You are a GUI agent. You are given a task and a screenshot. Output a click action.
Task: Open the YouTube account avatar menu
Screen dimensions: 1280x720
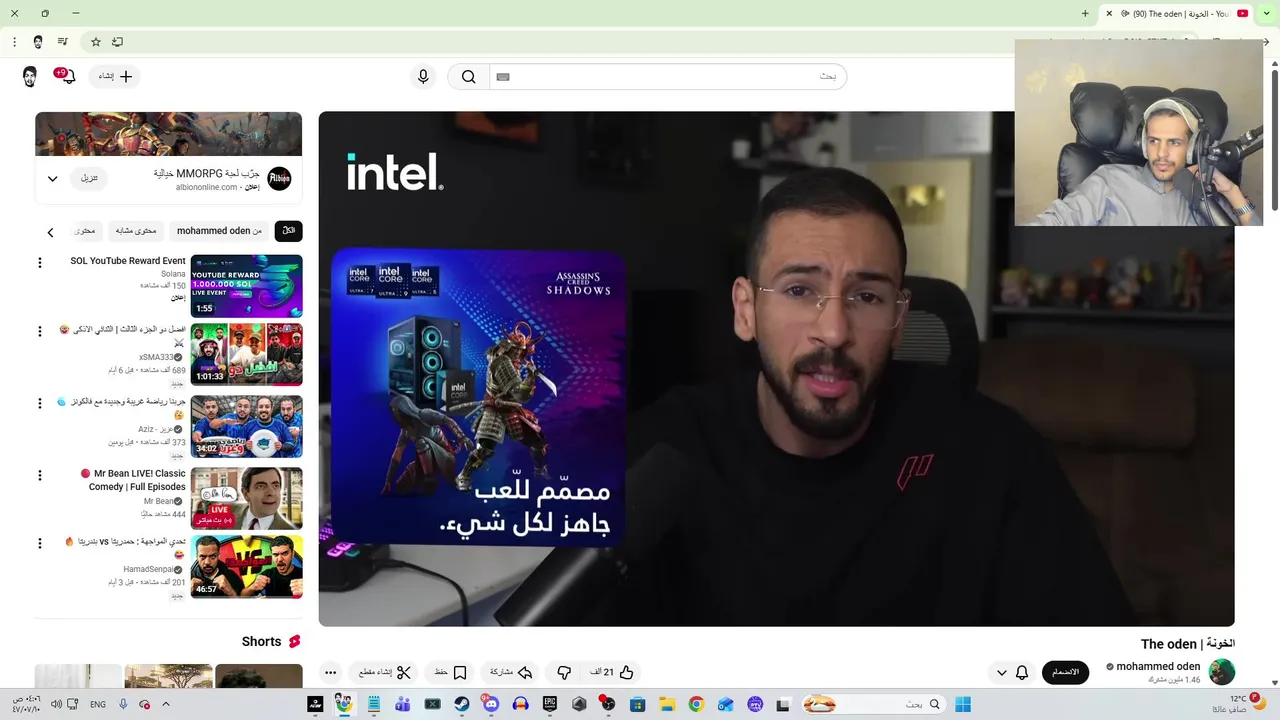[x=30, y=76]
